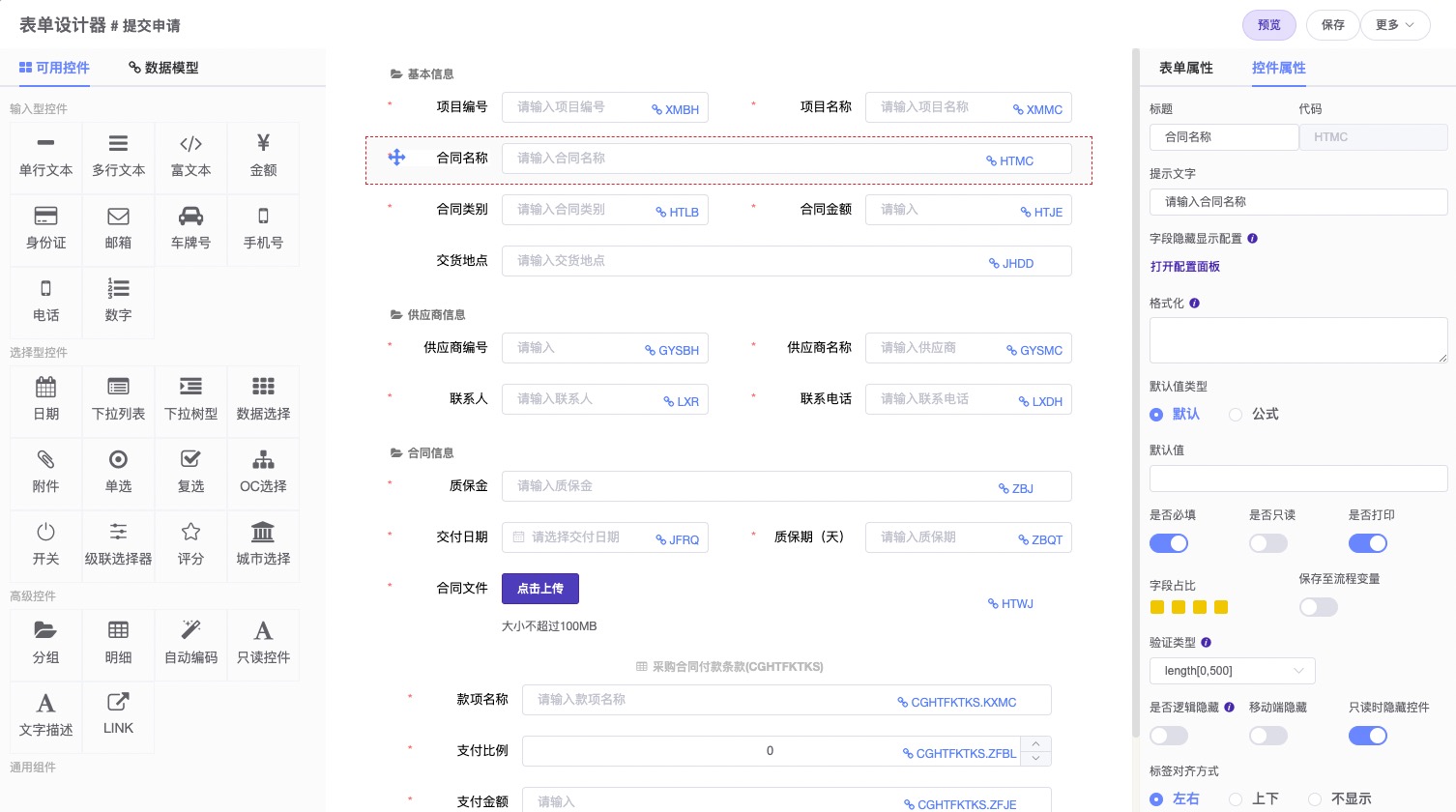
Task: Click the 格式化 text area
Action: (x=1298, y=340)
